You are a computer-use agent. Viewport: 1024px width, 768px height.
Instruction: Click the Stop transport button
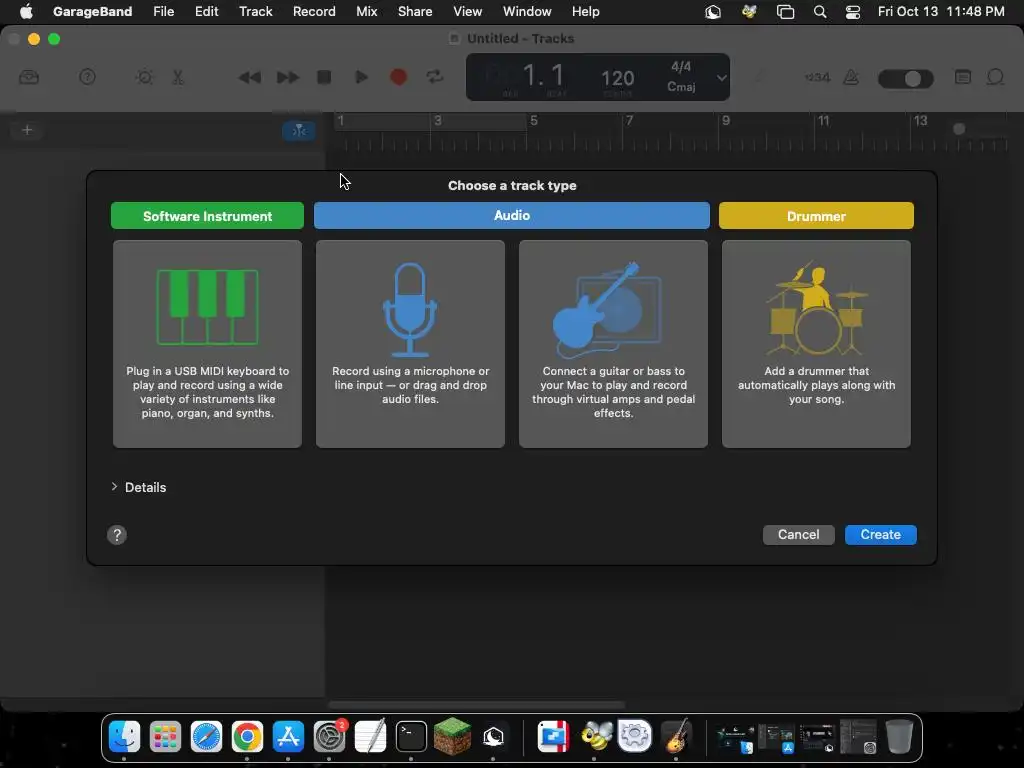click(324, 77)
